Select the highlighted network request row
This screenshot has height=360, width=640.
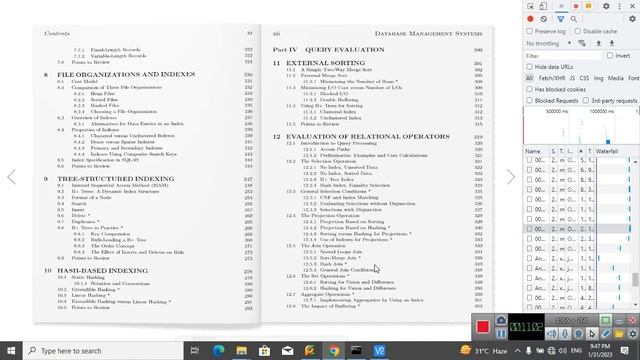(x=578, y=229)
